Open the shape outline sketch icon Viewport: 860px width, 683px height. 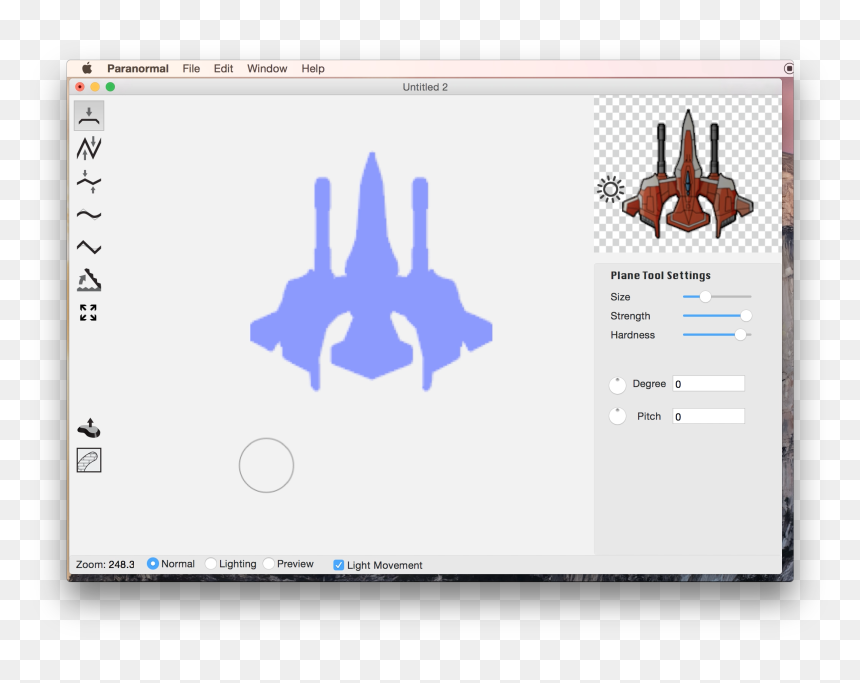point(89,460)
